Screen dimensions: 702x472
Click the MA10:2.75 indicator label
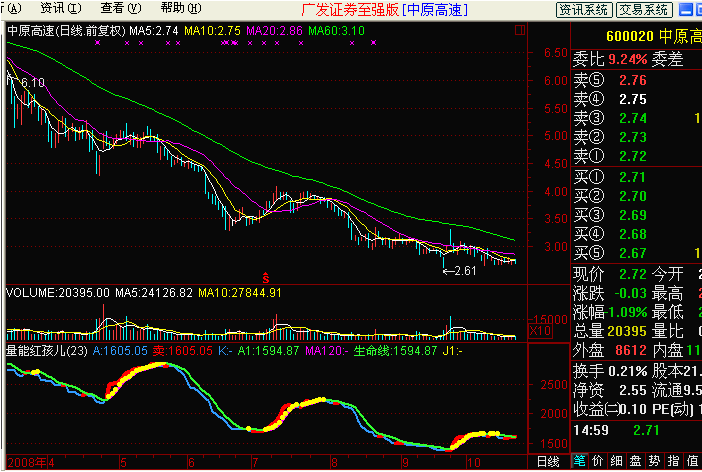(x=212, y=31)
